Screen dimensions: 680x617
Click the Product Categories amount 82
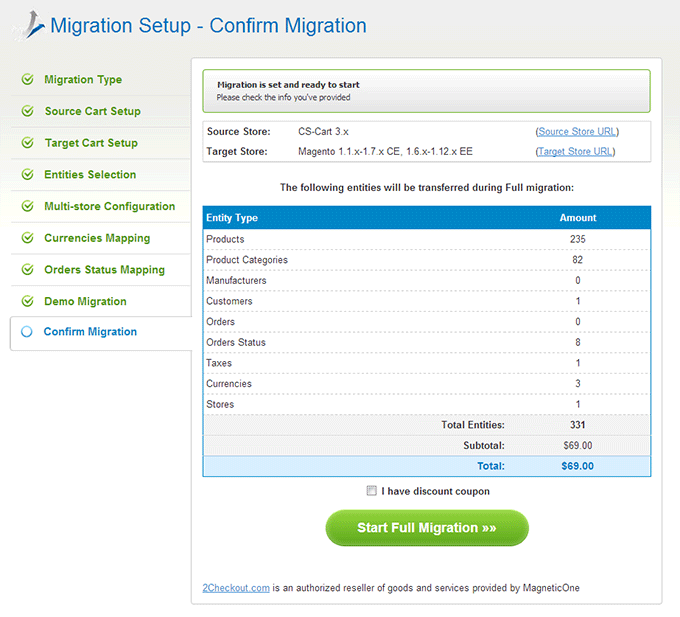point(578,260)
